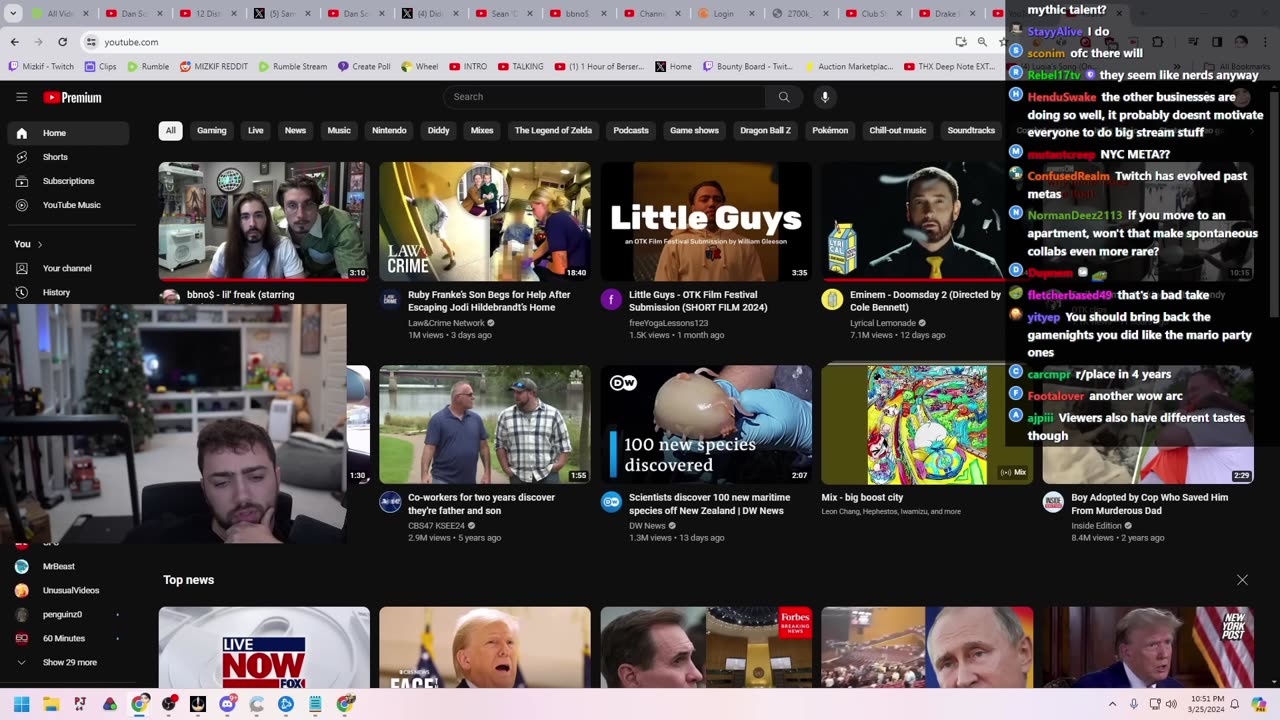
Task: Show hidden system tray icons
Action: 1111,704
